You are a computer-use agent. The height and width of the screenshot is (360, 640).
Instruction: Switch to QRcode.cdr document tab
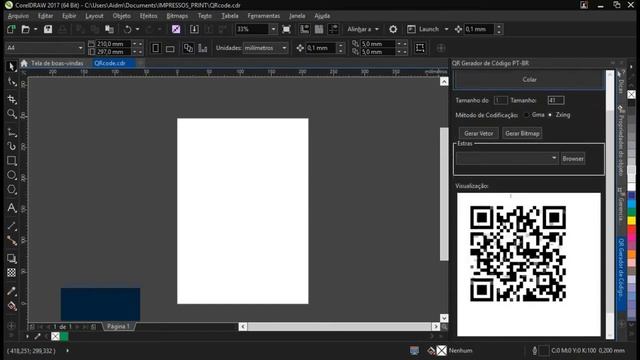click(110, 63)
